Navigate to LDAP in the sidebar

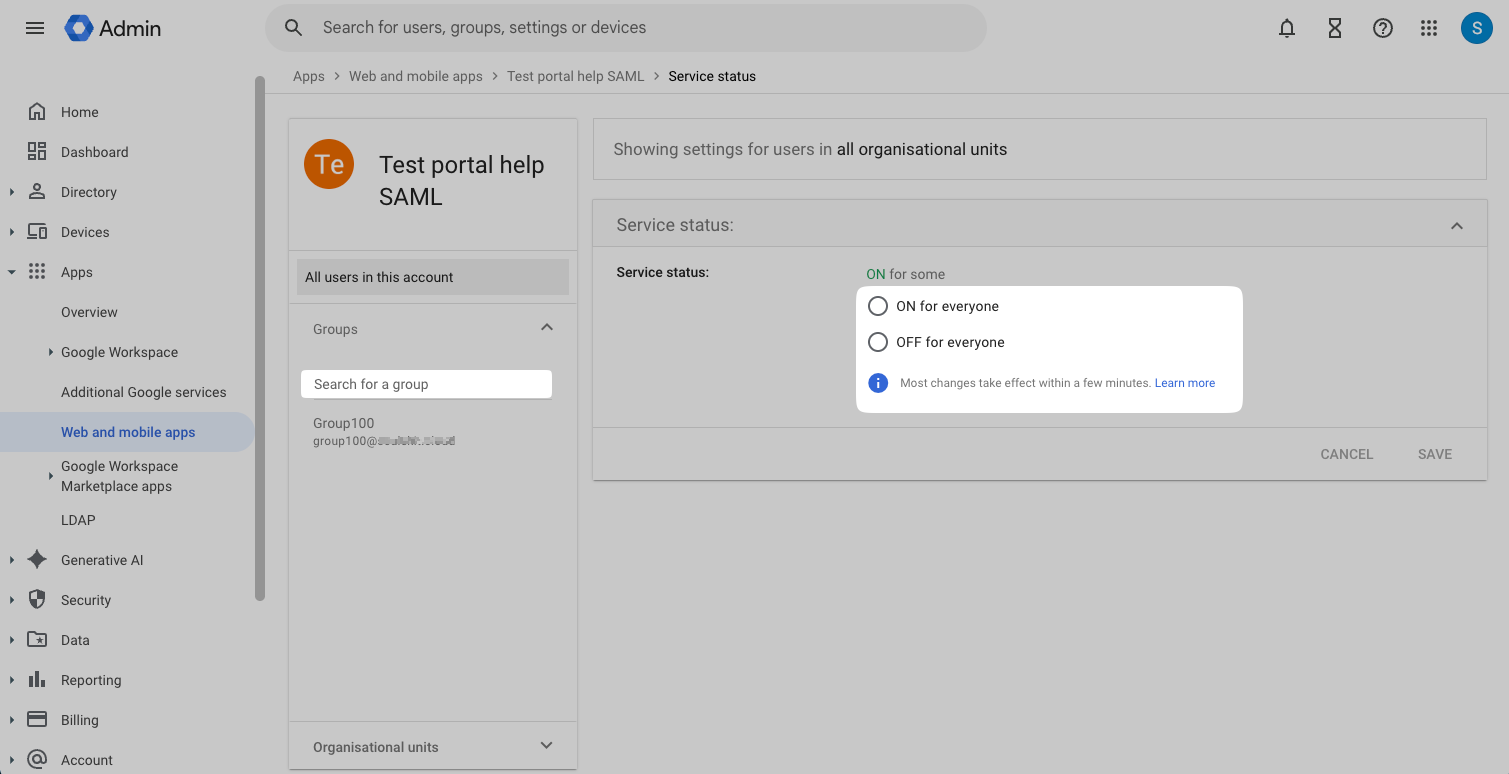(78, 519)
